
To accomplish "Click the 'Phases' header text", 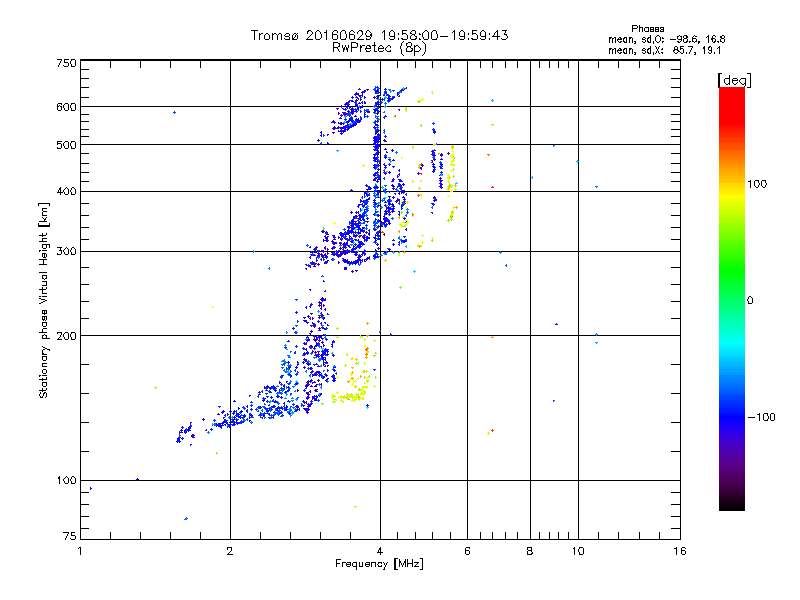I will [x=647, y=29].
